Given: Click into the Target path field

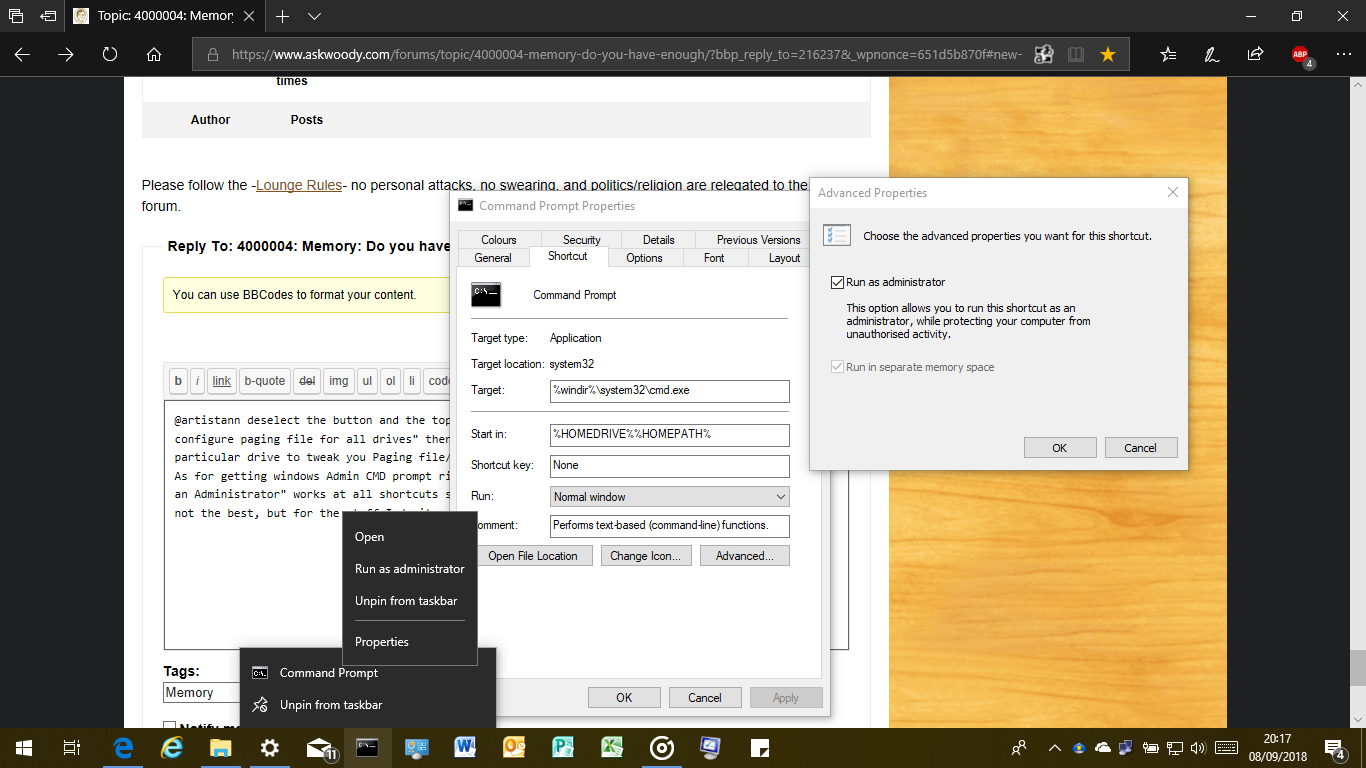Looking at the screenshot, I should tap(670, 391).
